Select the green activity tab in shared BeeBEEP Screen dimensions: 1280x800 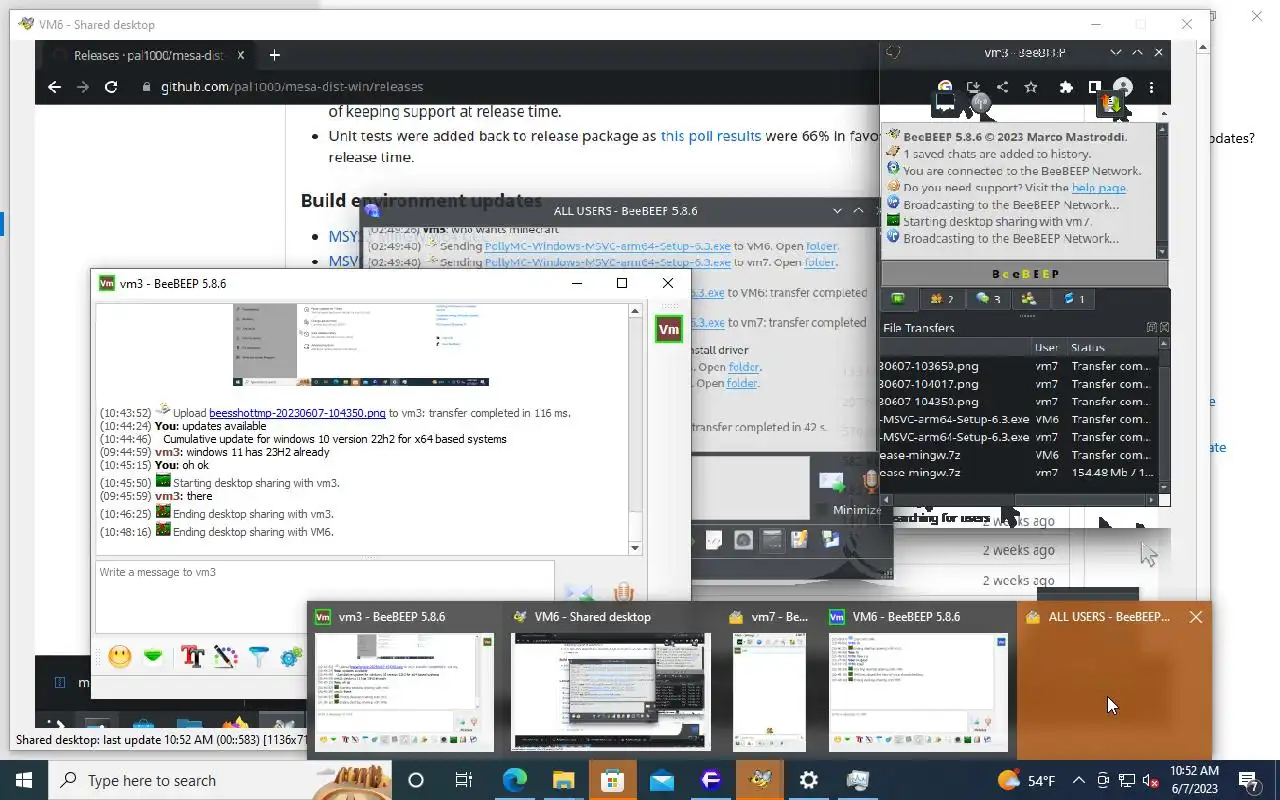tap(898, 298)
